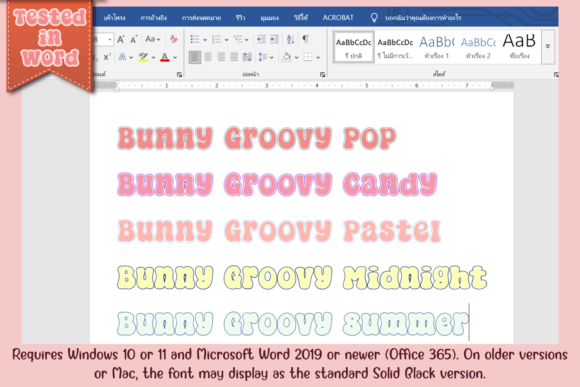Open the Change Case (Aa) menu
Image resolution: width=580 pixels, height=387 pixels.
(152, 39)
